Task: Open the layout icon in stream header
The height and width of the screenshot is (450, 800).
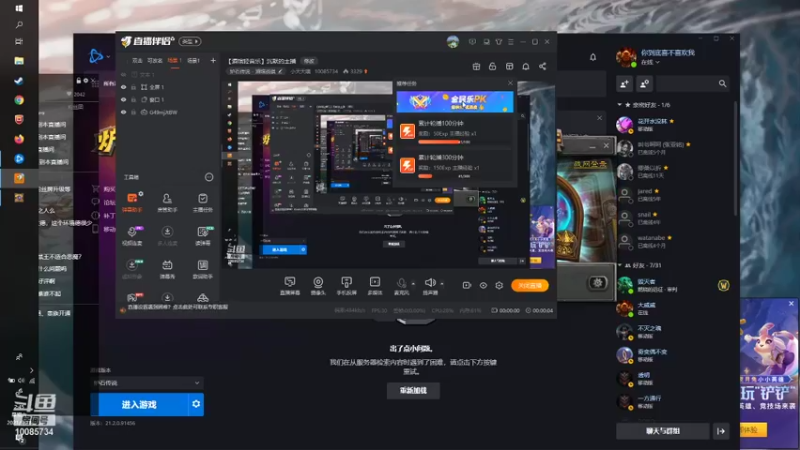Action: tap(509, 66)
